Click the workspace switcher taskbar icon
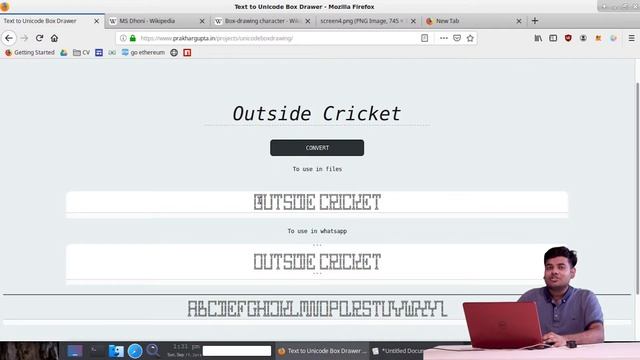 point(75,351)
